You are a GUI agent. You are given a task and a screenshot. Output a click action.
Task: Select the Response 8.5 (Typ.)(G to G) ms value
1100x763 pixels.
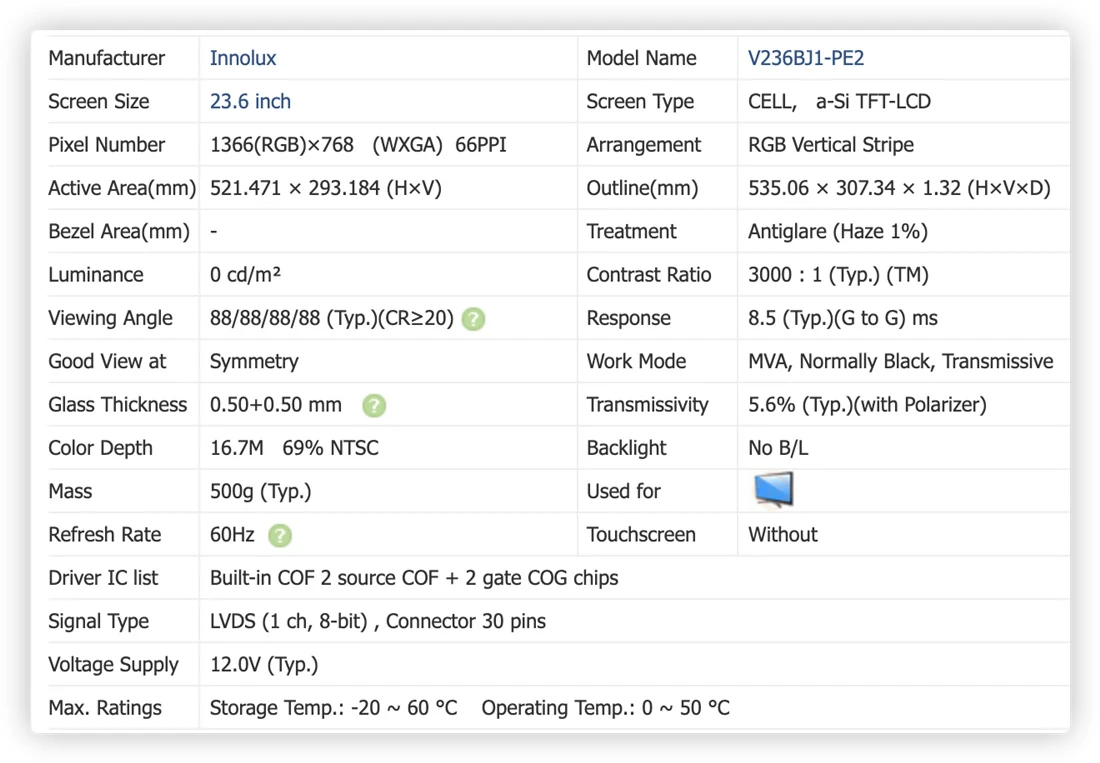pos(843,318)
